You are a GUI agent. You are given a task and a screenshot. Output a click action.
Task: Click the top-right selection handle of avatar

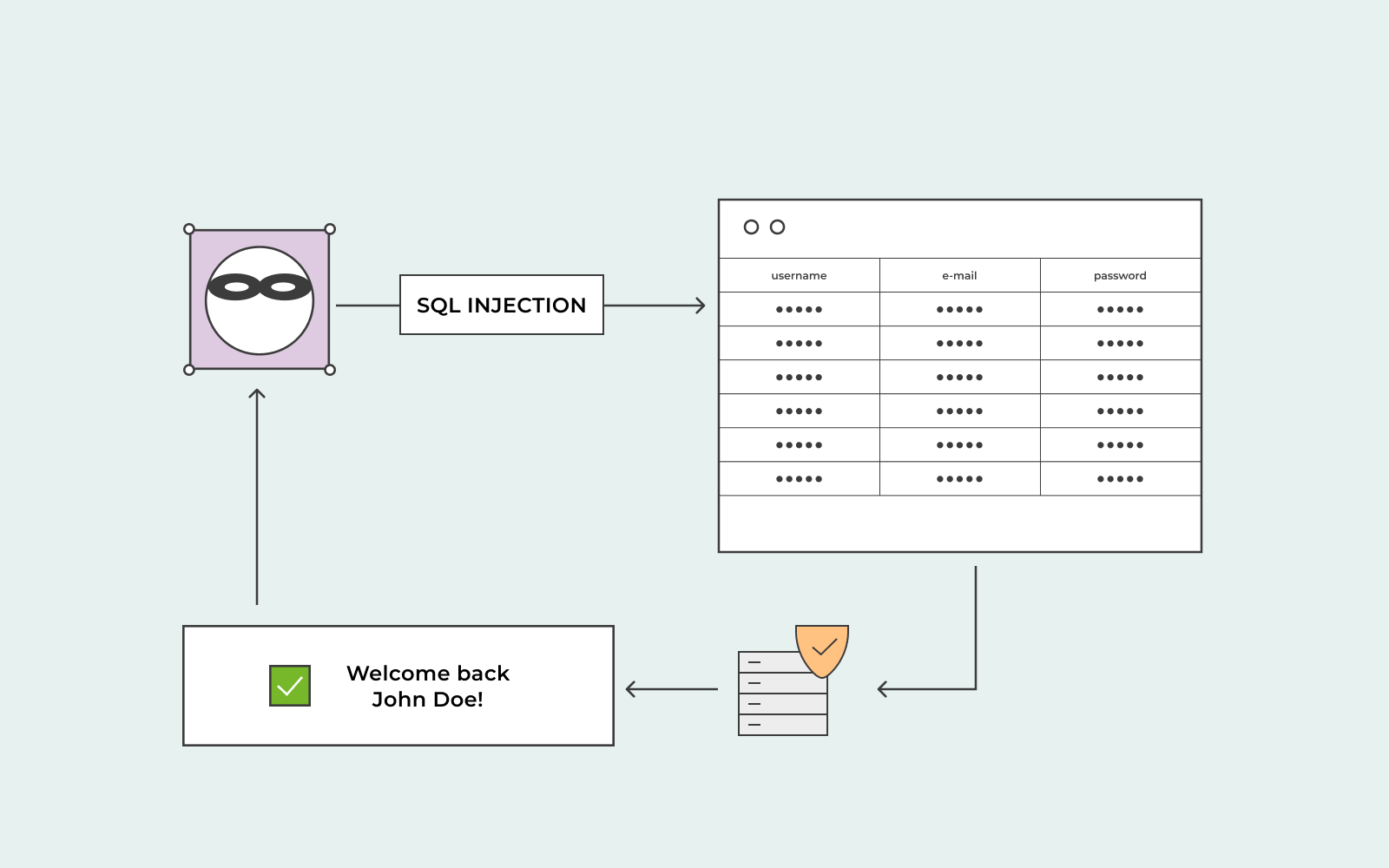330,229
